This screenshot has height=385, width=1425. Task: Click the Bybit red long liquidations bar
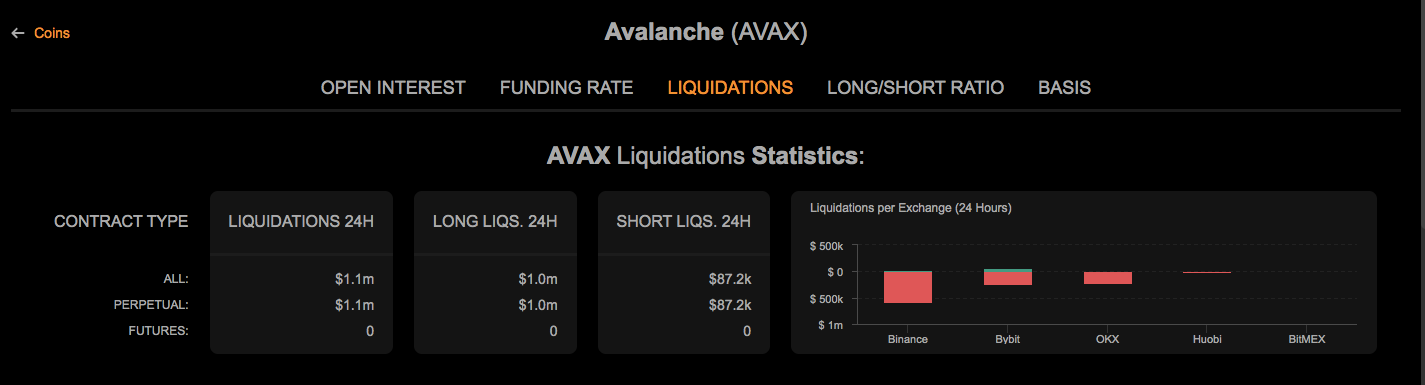[x=1008, y=279]
